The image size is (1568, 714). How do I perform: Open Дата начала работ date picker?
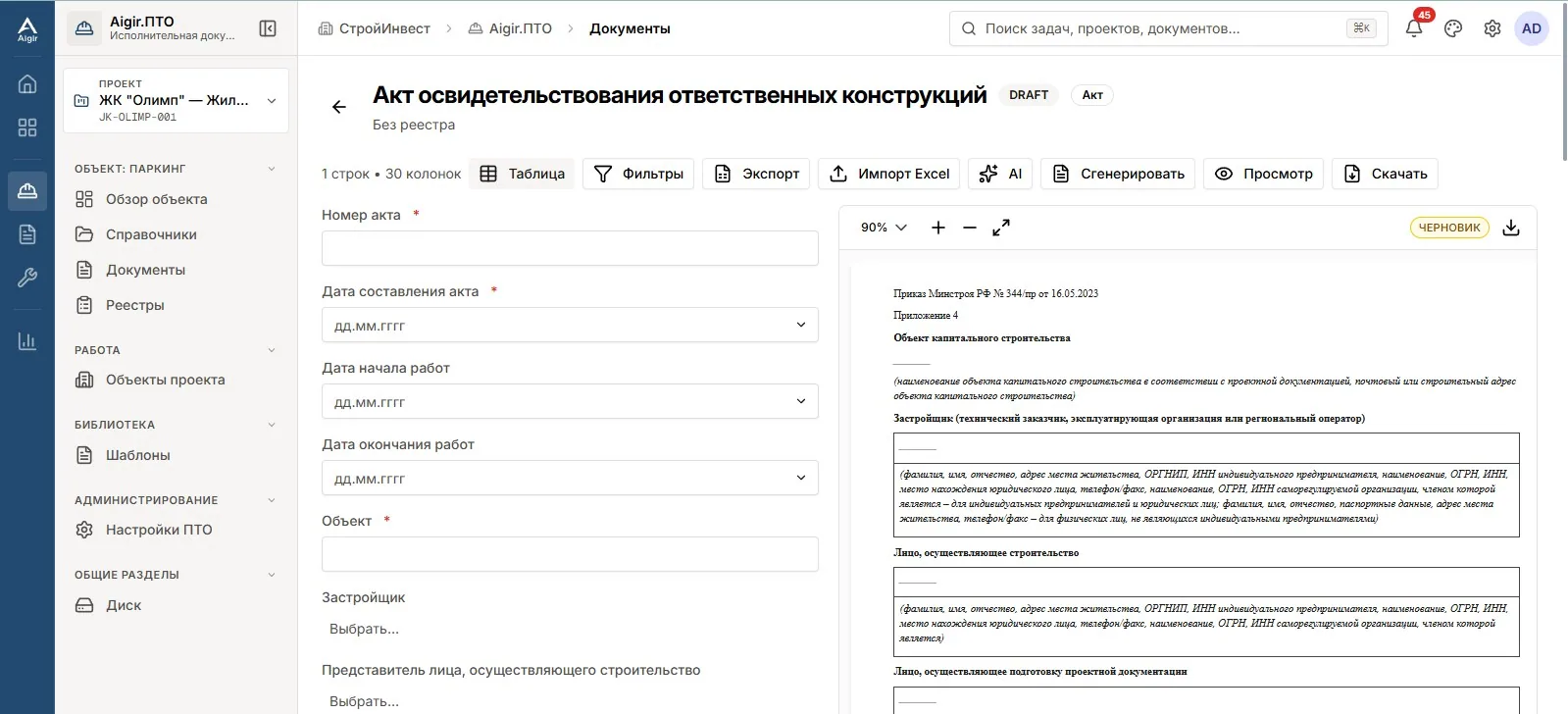tap(570, 401)
